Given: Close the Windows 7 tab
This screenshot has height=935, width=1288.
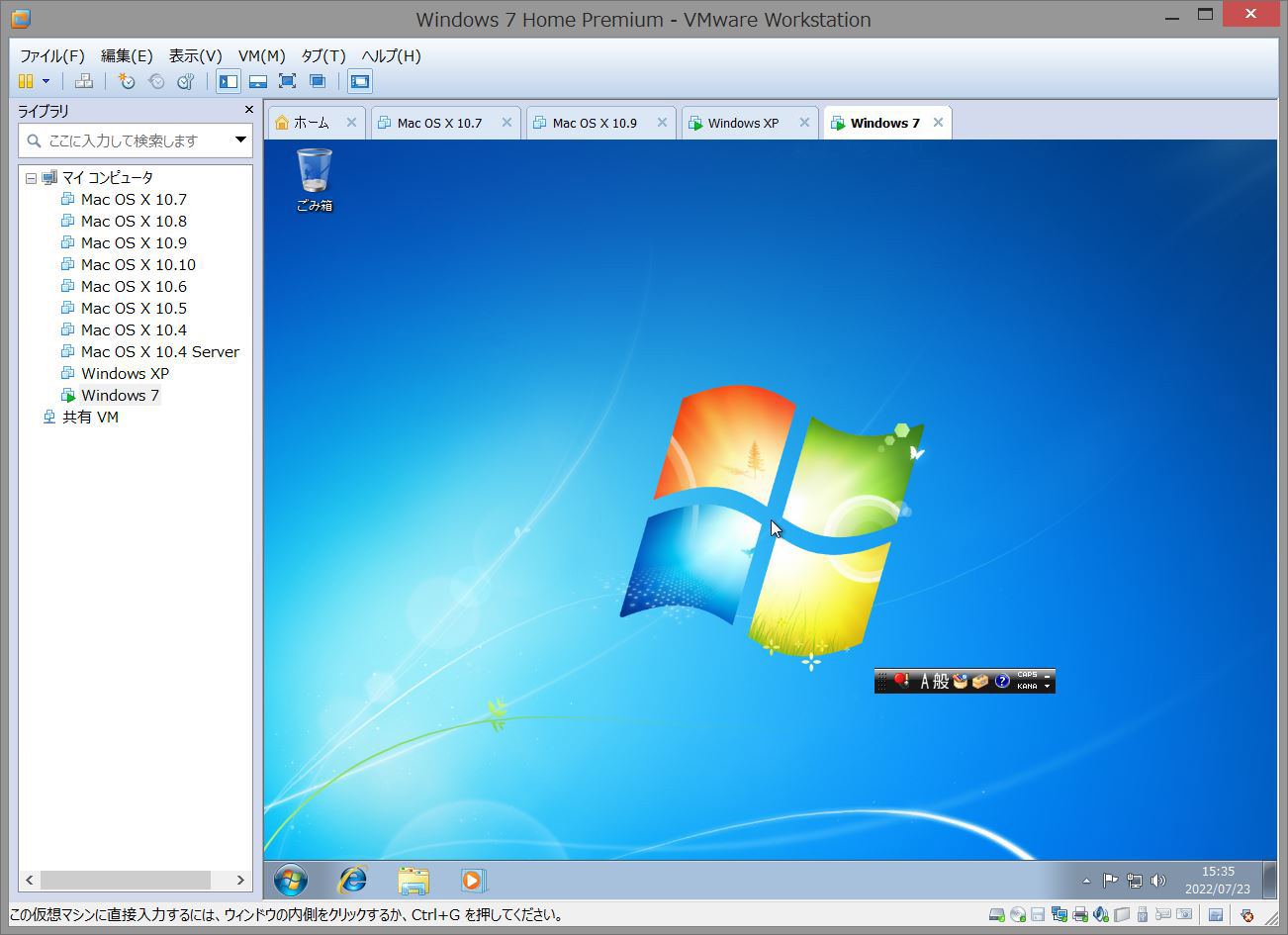Looking at the screenshot, I should pos(938,123).
